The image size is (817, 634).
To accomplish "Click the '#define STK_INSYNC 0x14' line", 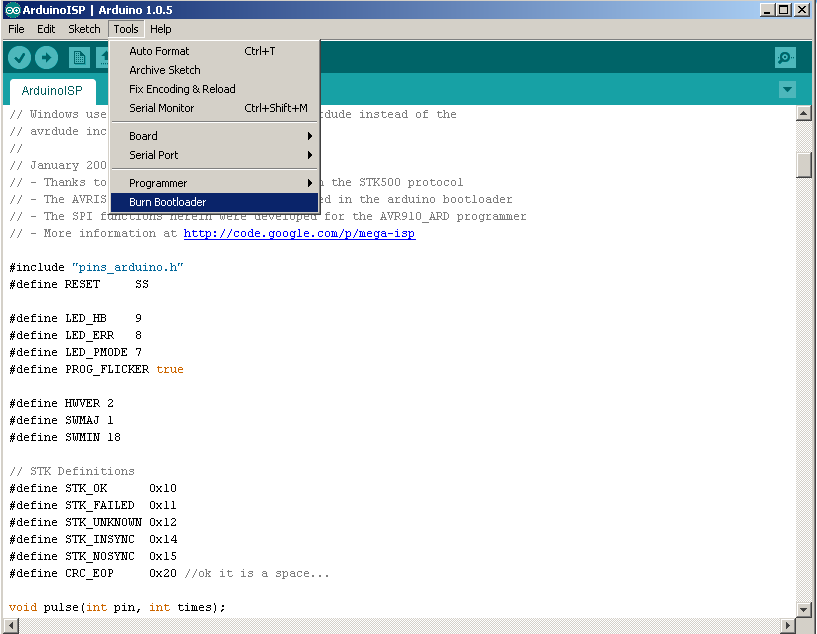I will tap(93, 540).
